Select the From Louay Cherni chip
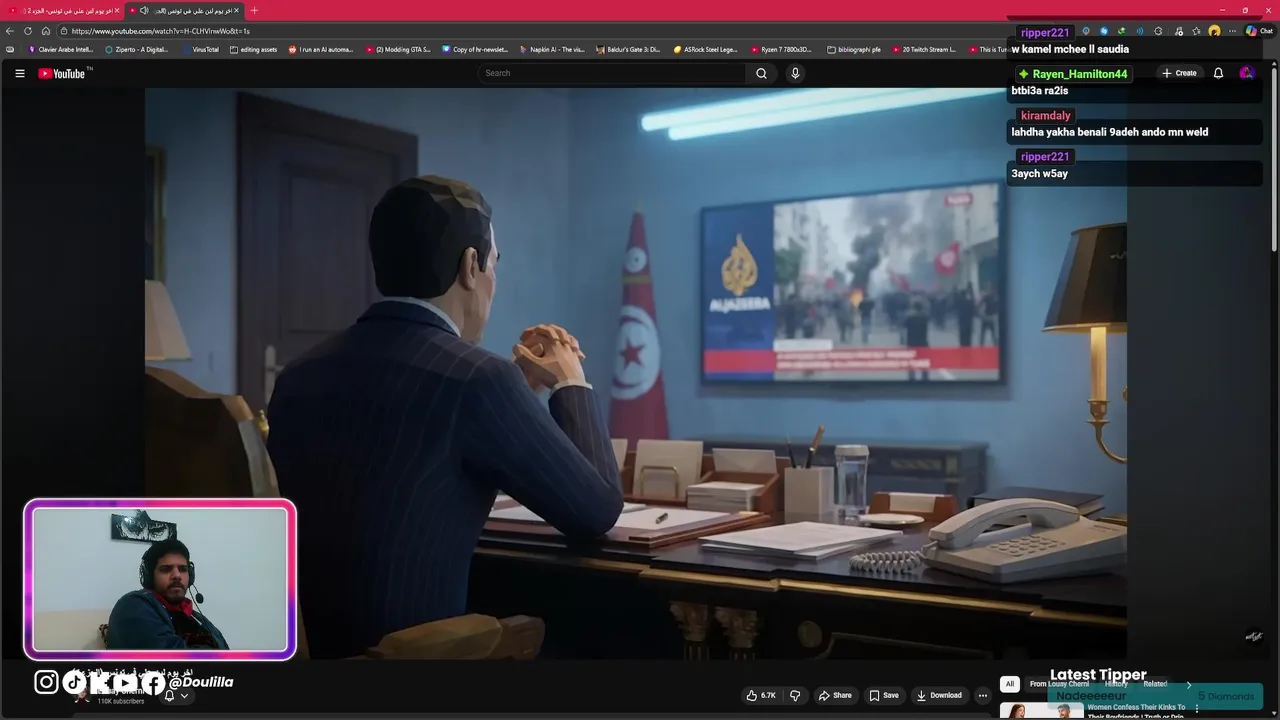 [1059, 684]
